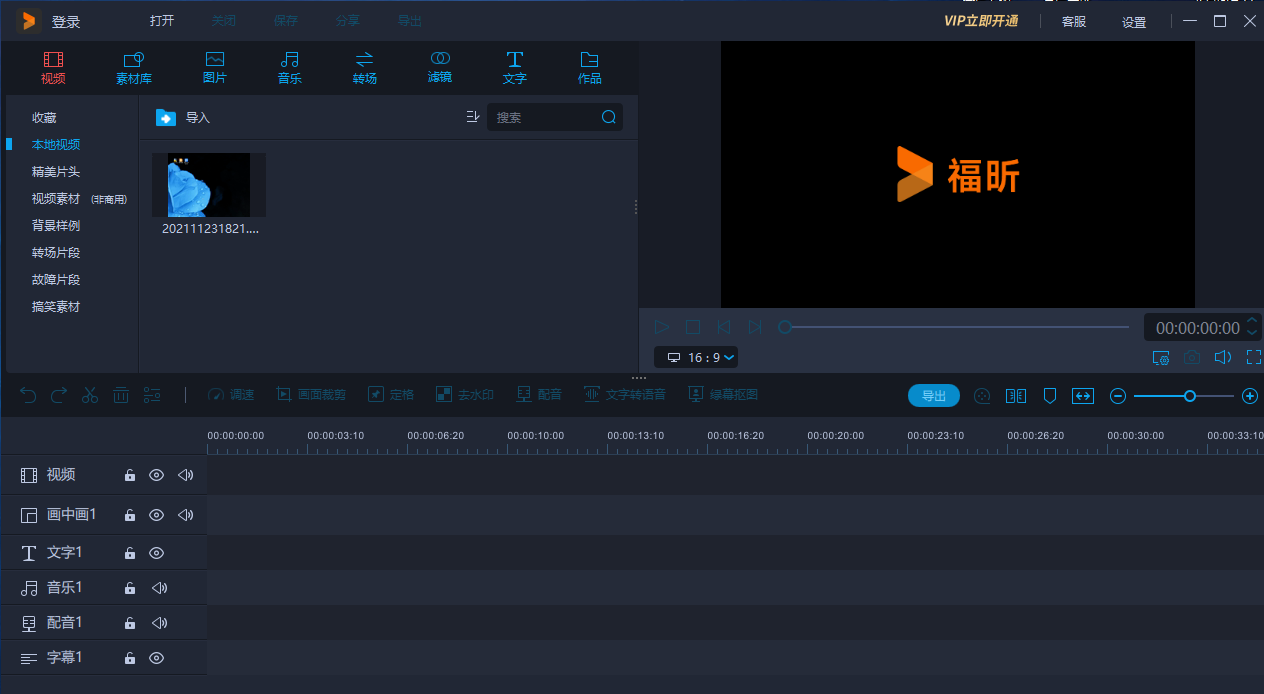Click the scissors split icon in toolbar
The width and height of the screenshot is (1264, 694).
point(90,395)
